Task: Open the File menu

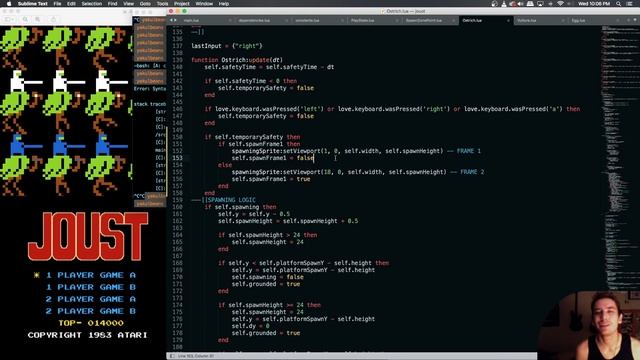Action: click(x=57, y=4)
